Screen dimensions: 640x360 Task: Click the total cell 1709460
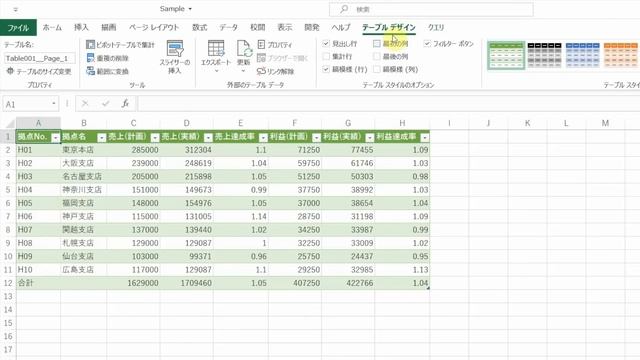point(187,283)
